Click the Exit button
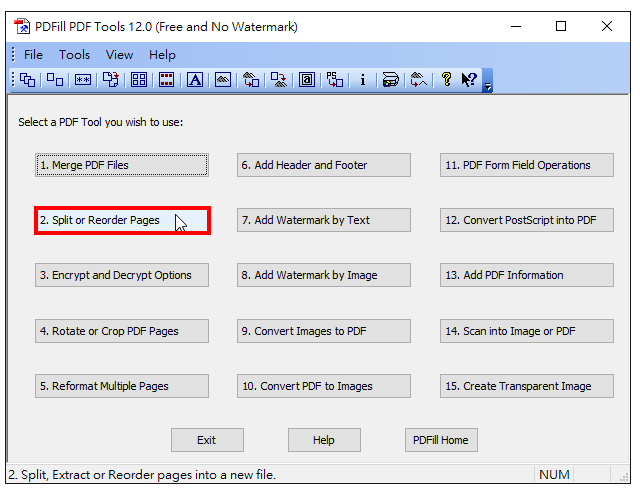640x491 pixels. (207, 440)
